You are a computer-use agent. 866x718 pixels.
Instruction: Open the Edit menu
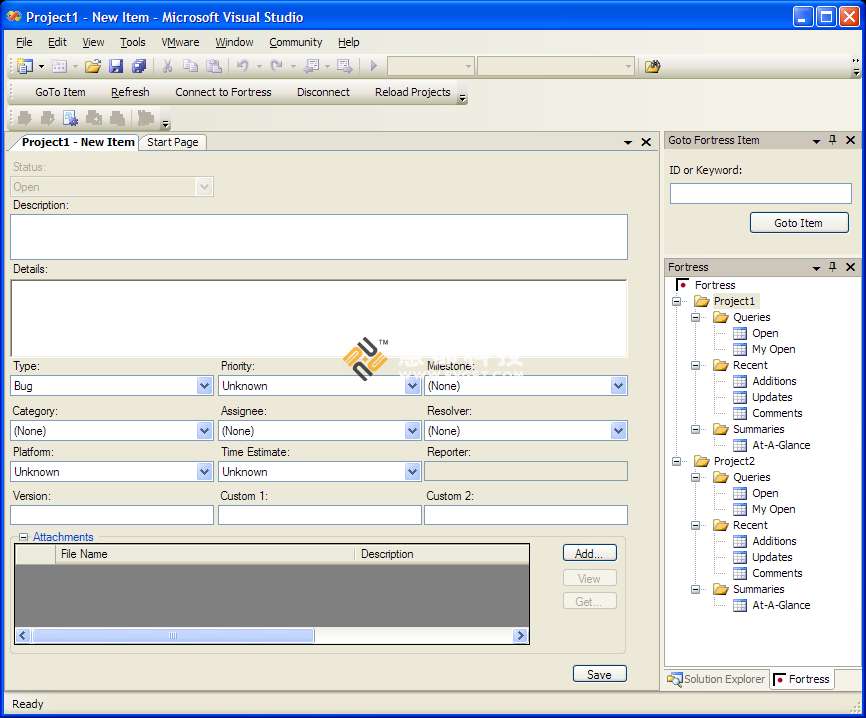[57, 42]
